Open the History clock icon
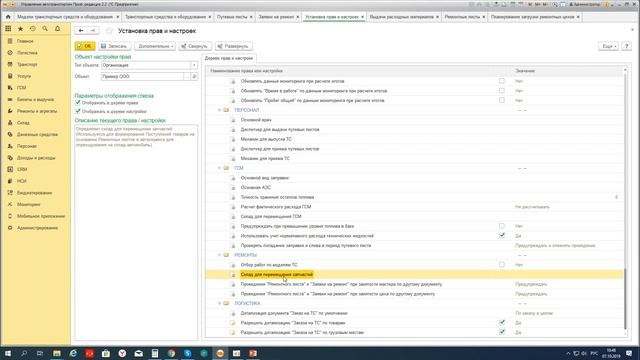Screen dimensions: 640x360 [33, 29]
